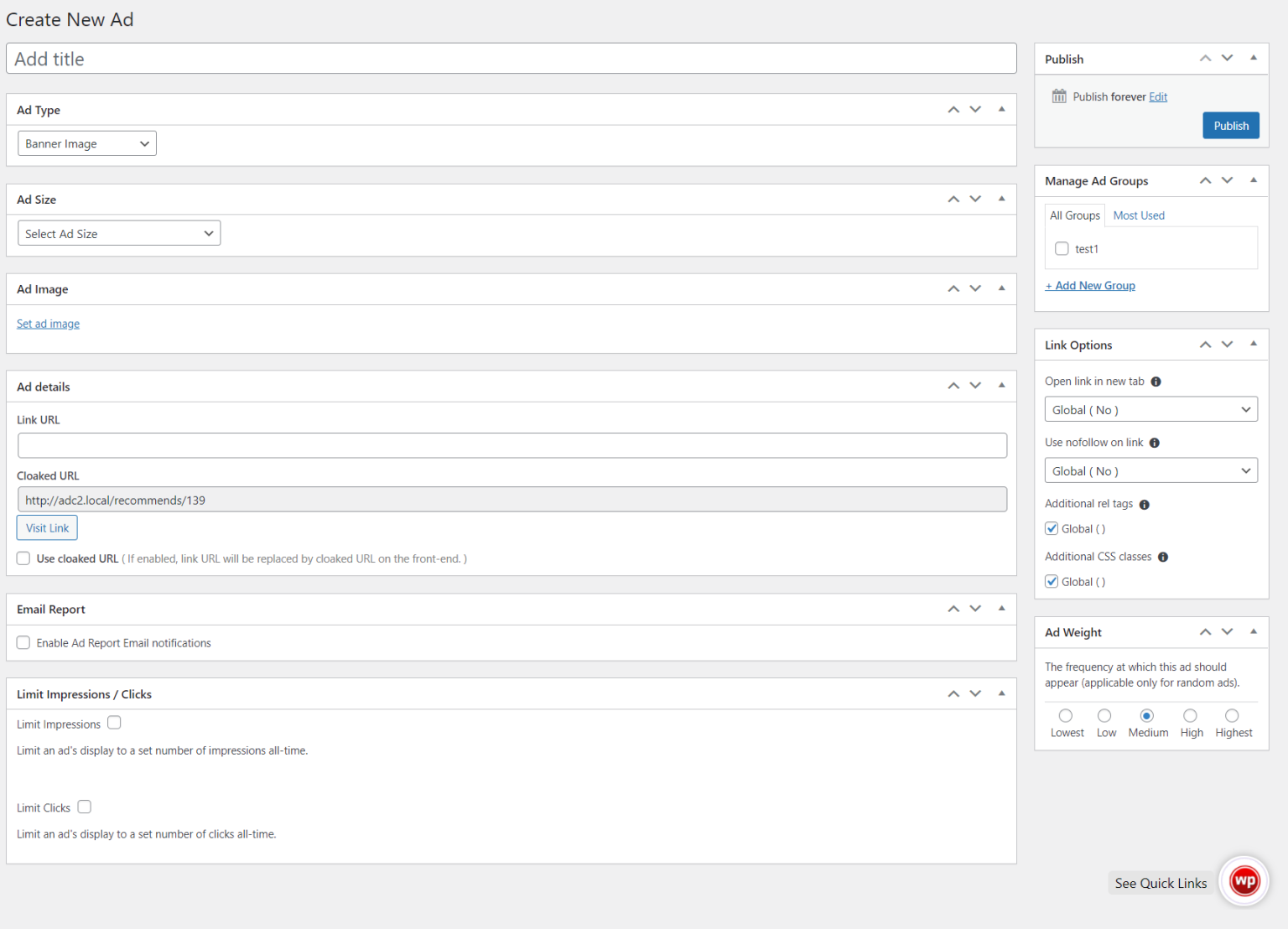Switch to the All Groups tab
The width and height of the screenshot is (1288, 929).
1074,215
